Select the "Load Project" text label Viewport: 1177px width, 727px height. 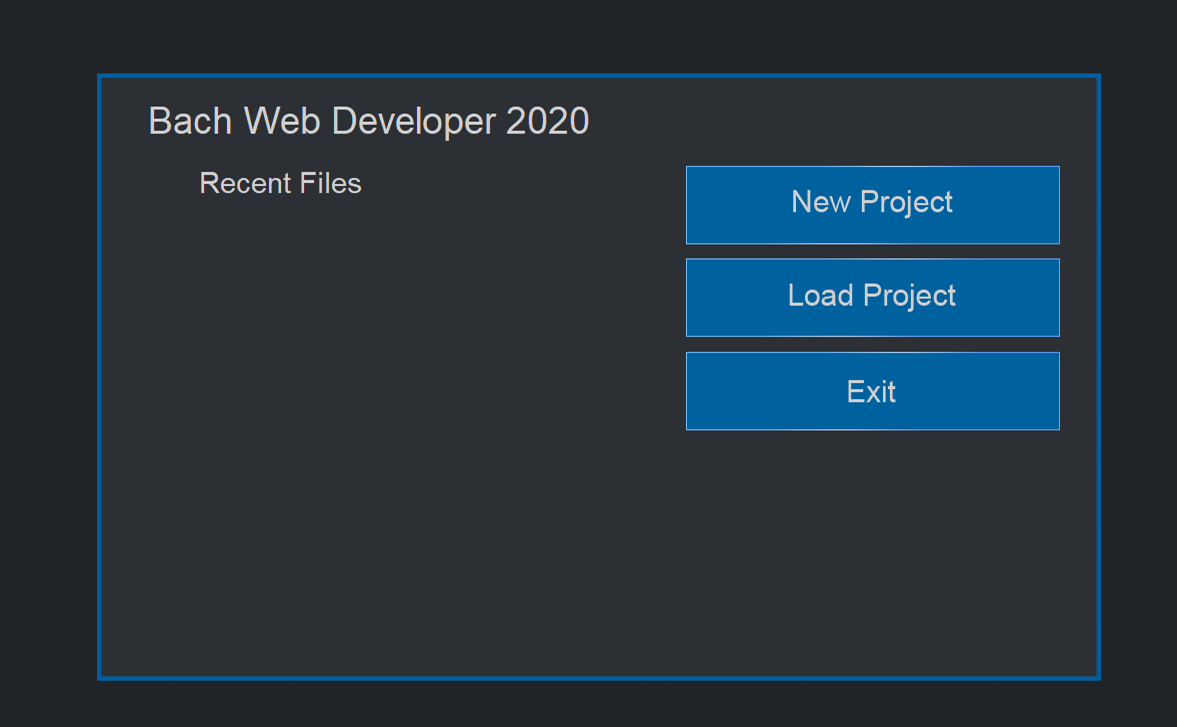click(872, 296)
